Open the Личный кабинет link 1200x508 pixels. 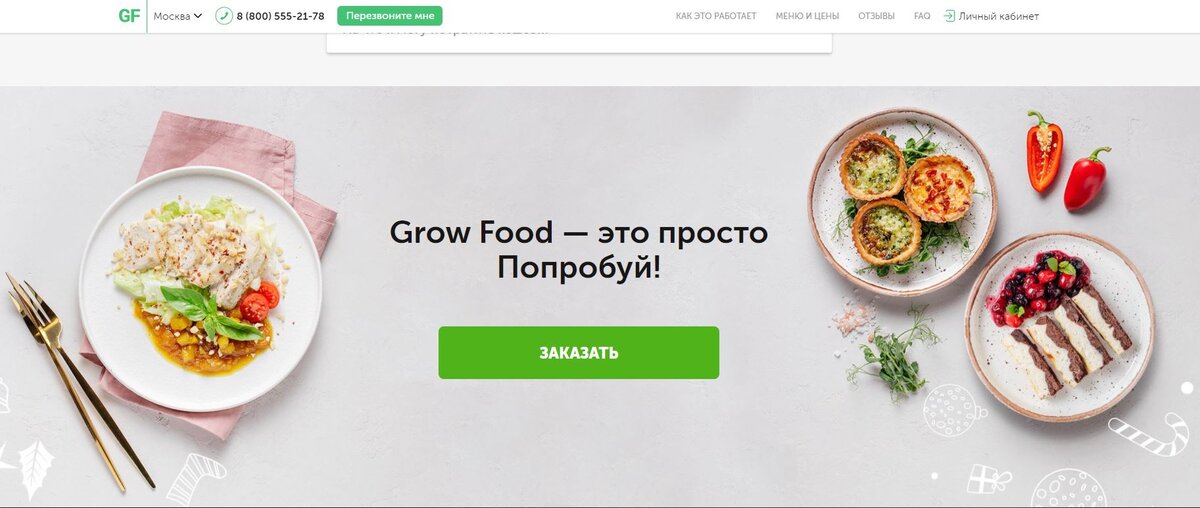coord(998,16)
